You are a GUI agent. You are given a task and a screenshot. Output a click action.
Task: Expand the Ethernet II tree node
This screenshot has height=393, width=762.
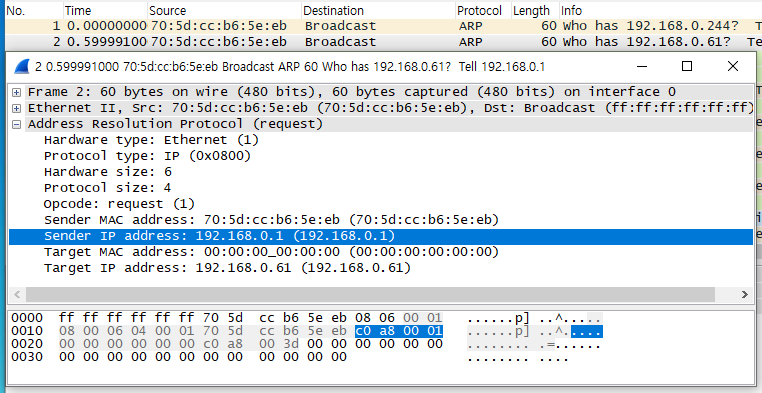(x=17, y=108)
